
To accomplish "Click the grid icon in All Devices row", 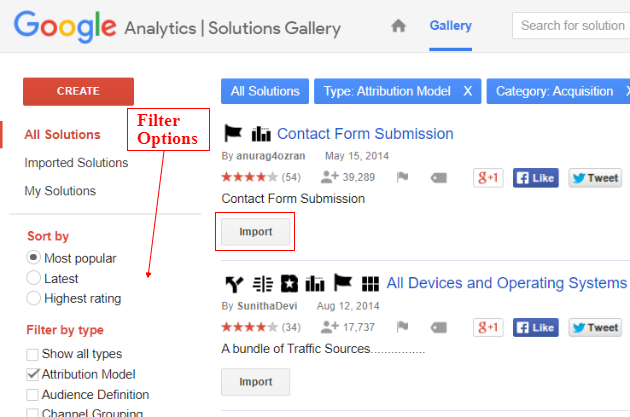I will 370,284.
